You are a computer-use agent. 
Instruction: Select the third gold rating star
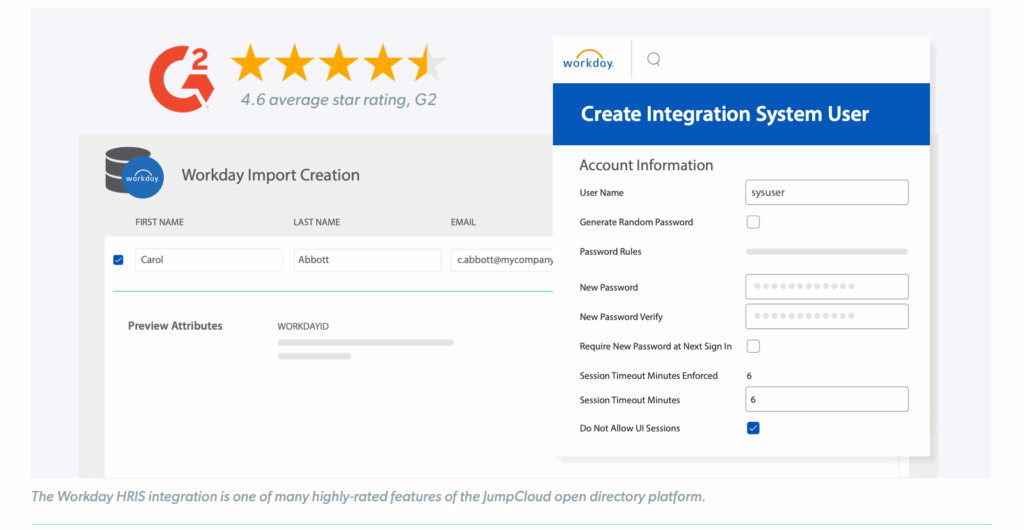338,63
